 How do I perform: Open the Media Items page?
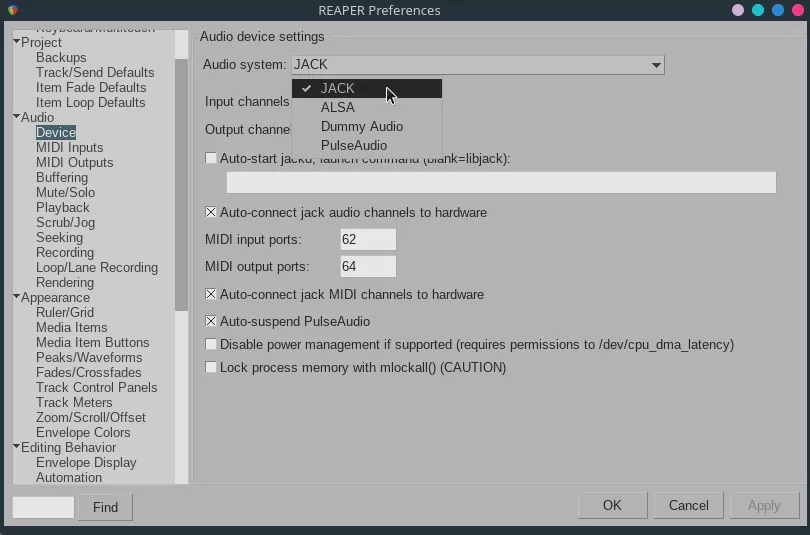[72, 327]
